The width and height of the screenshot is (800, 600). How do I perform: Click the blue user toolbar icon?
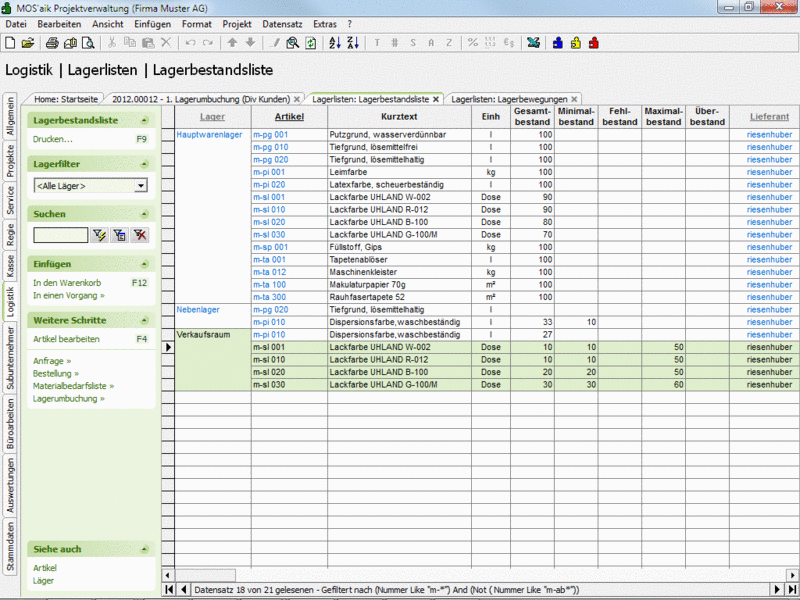[x=558, y=43]
